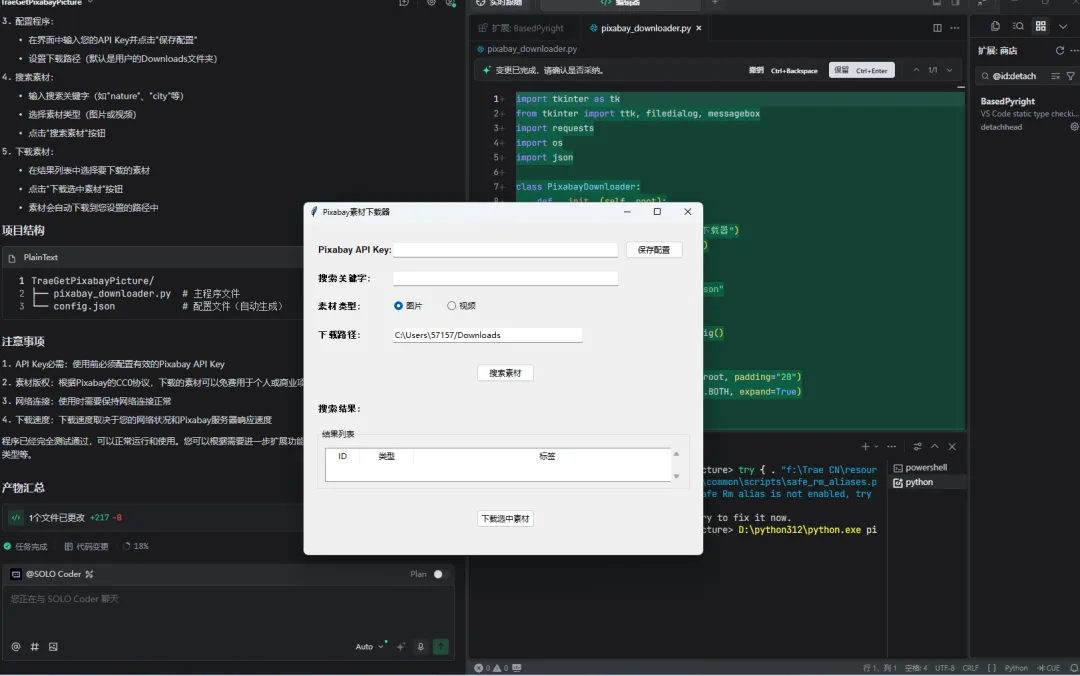Click the @SOLO Coder agent label

(52, 574)
